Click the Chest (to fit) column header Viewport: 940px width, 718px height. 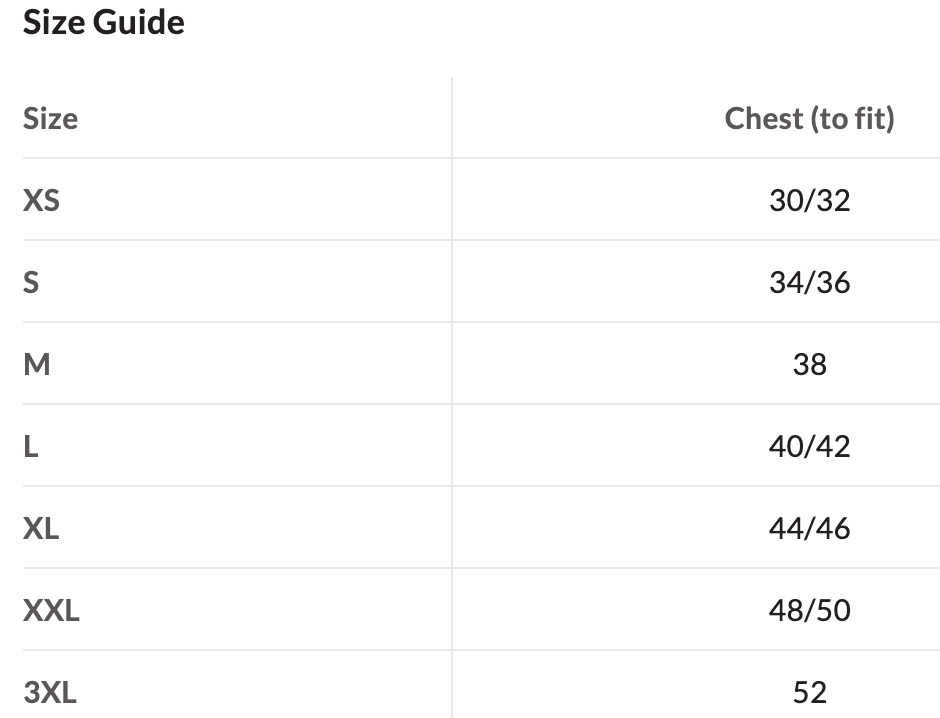tap(809, 119)
